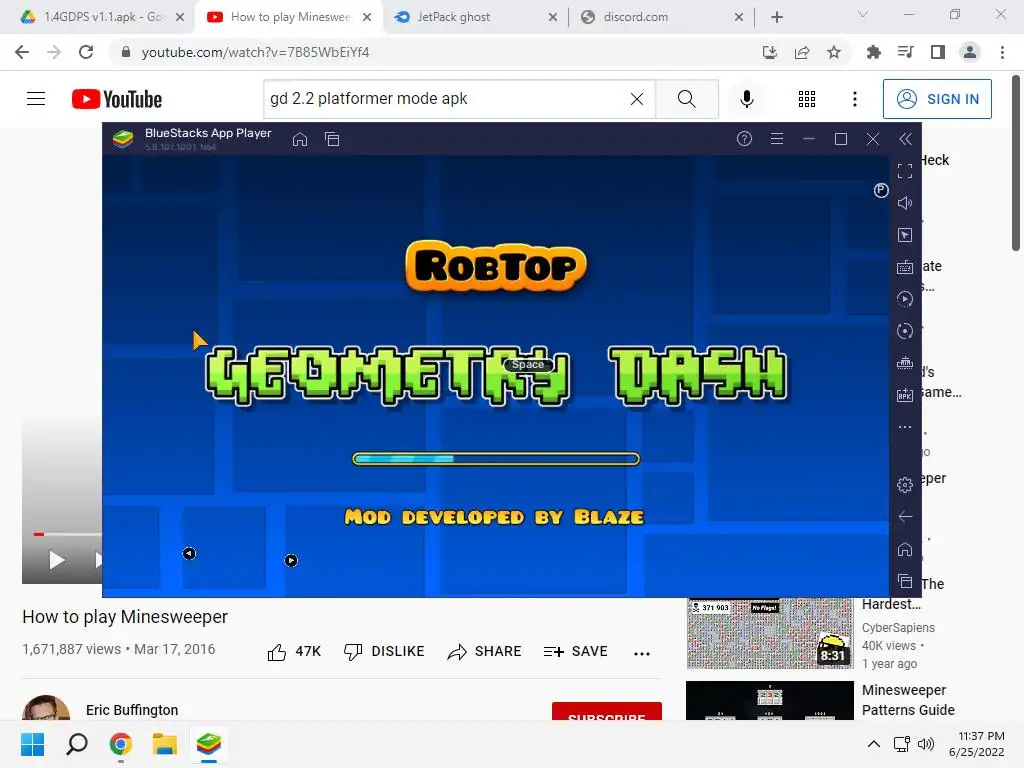1024x768 pixels.
Task: Clear YouTube search query with X
Action: (x=637, y=99)
